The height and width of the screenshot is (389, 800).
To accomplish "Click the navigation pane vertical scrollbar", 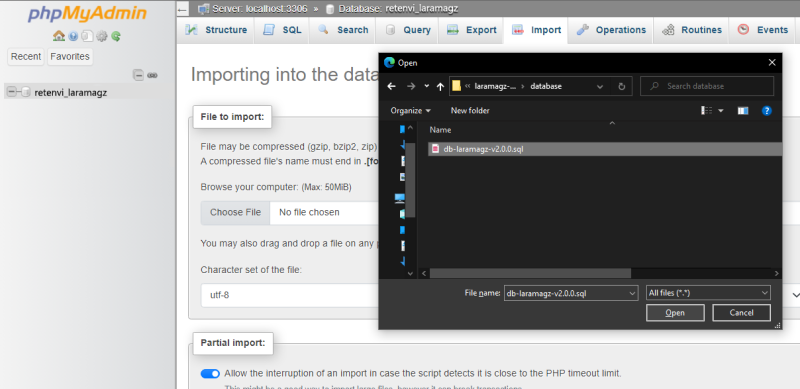I will pyautogui.click(x=410, y=180).
